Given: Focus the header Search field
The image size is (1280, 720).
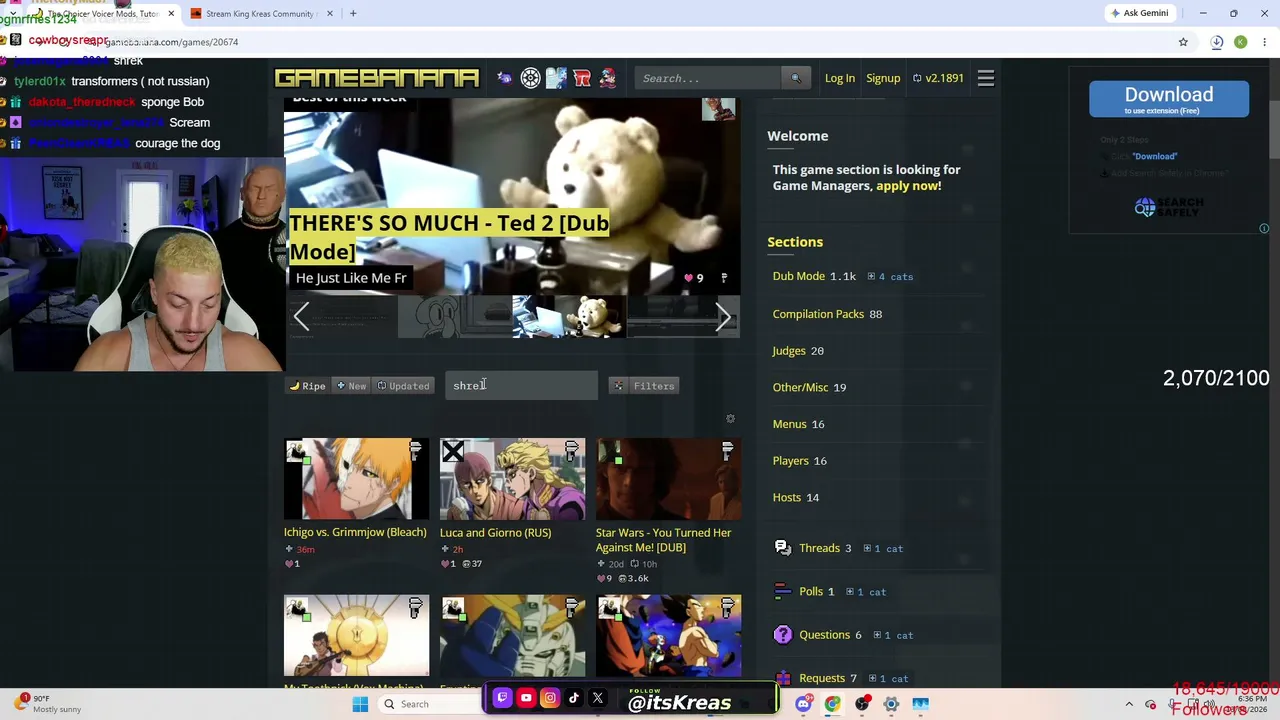Looking at the screenshot, I should (708, 78).
